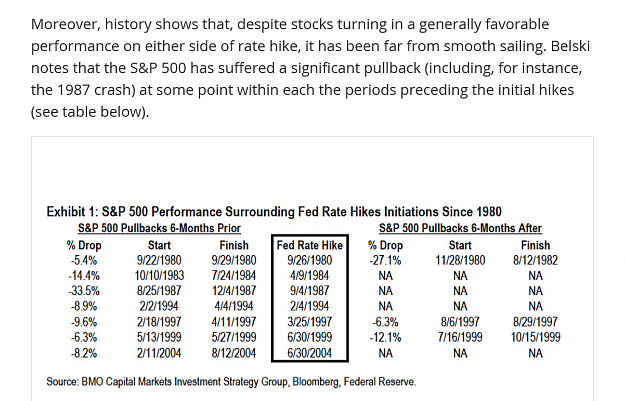The width and height of the screenshot is (625, 401).
Task: Select the 10/15/1999 finish date
Action: 535,337
